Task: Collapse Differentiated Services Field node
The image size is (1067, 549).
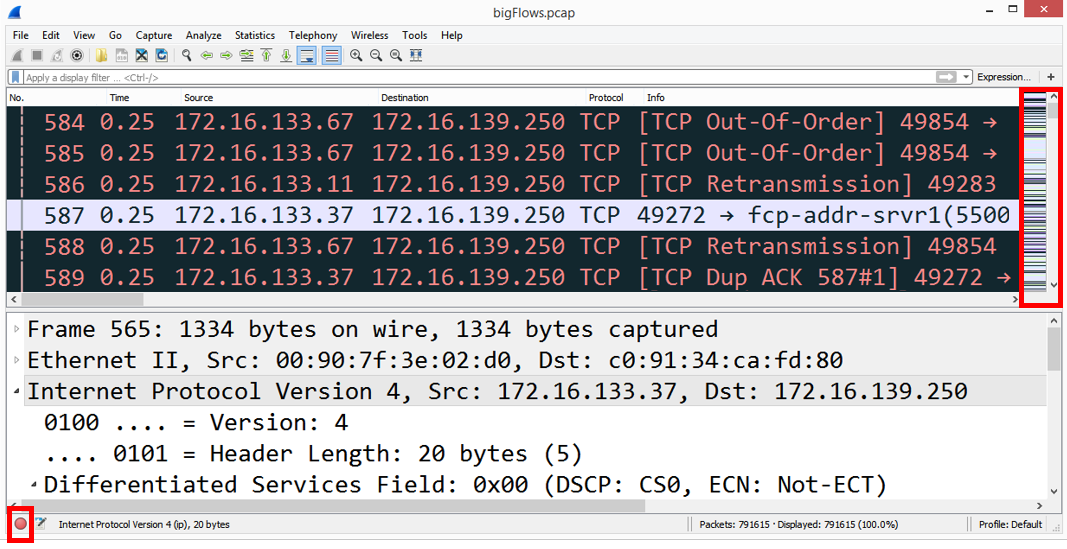Action: click(33, 485)
